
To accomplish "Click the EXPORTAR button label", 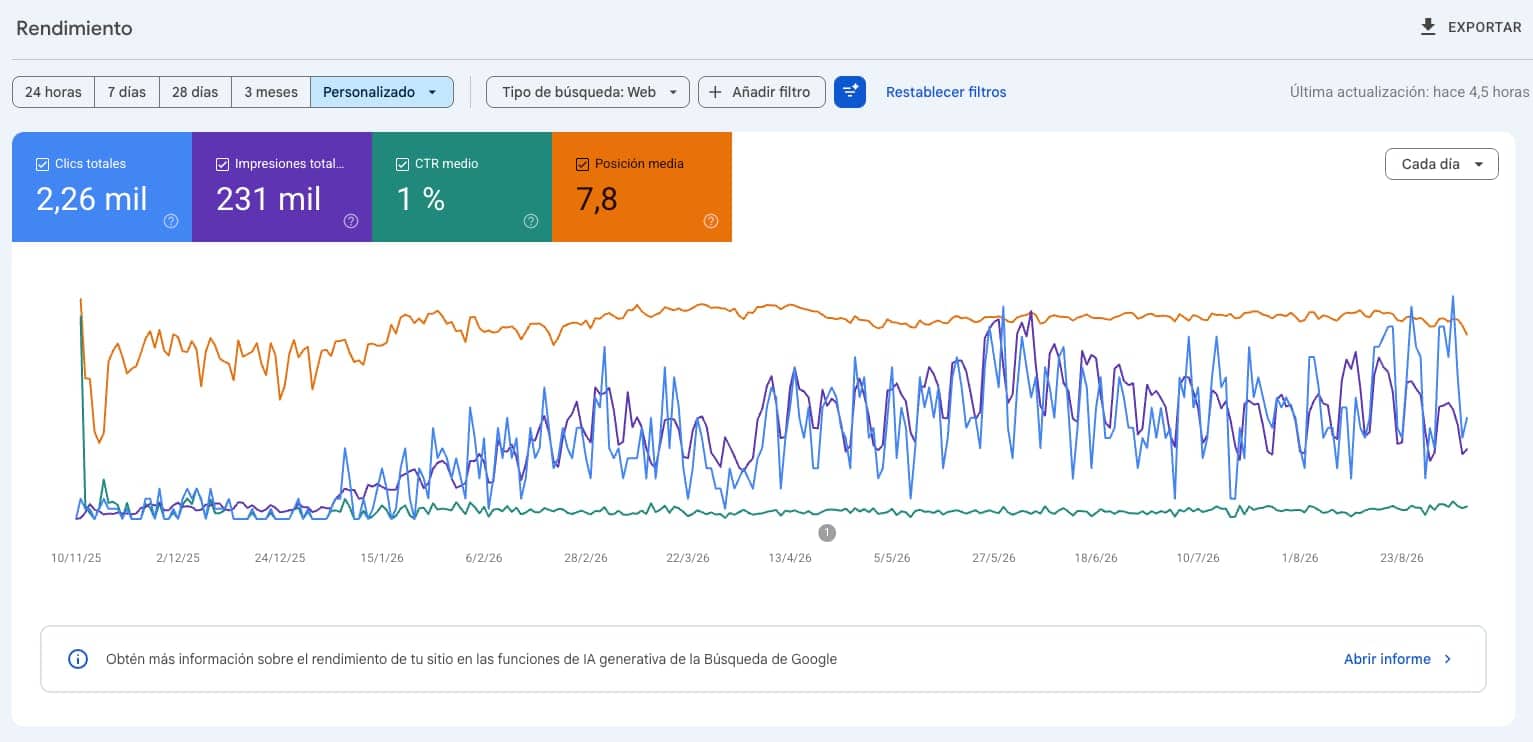I will (1484, 28).
